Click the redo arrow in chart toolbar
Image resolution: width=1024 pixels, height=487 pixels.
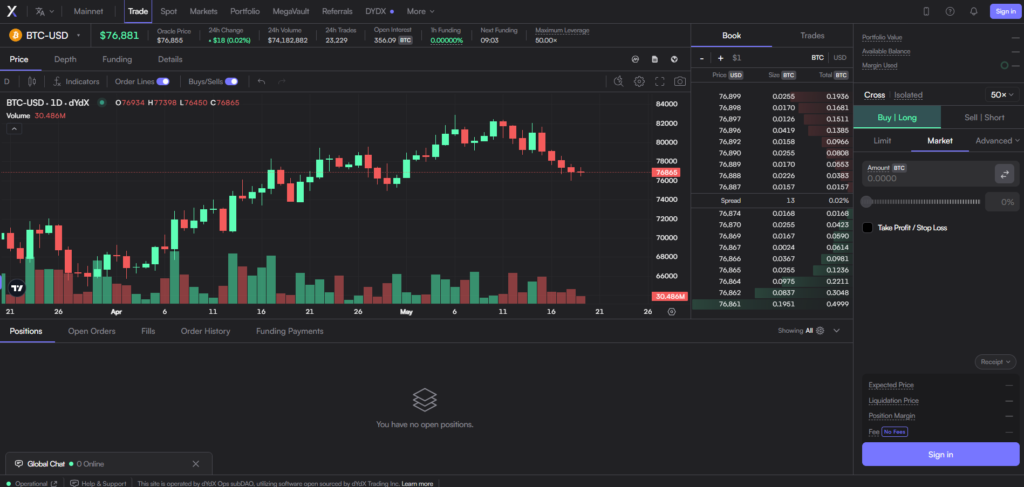[x=282, y=82]
